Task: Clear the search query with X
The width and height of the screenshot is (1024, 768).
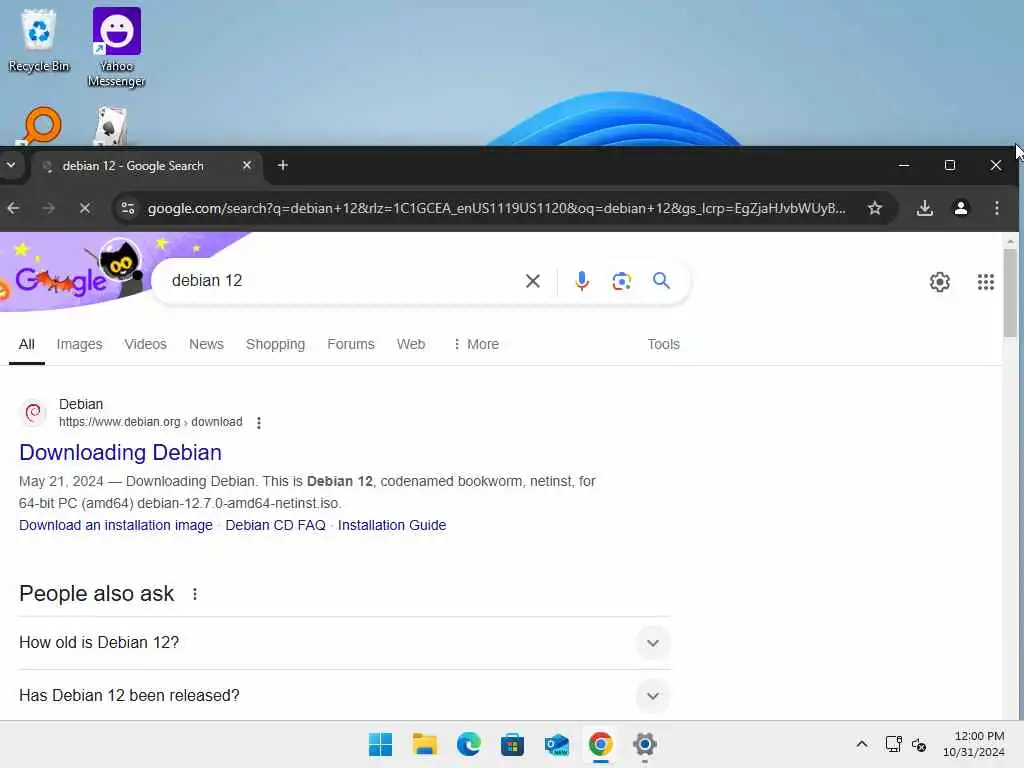Action: coord(533,281)
